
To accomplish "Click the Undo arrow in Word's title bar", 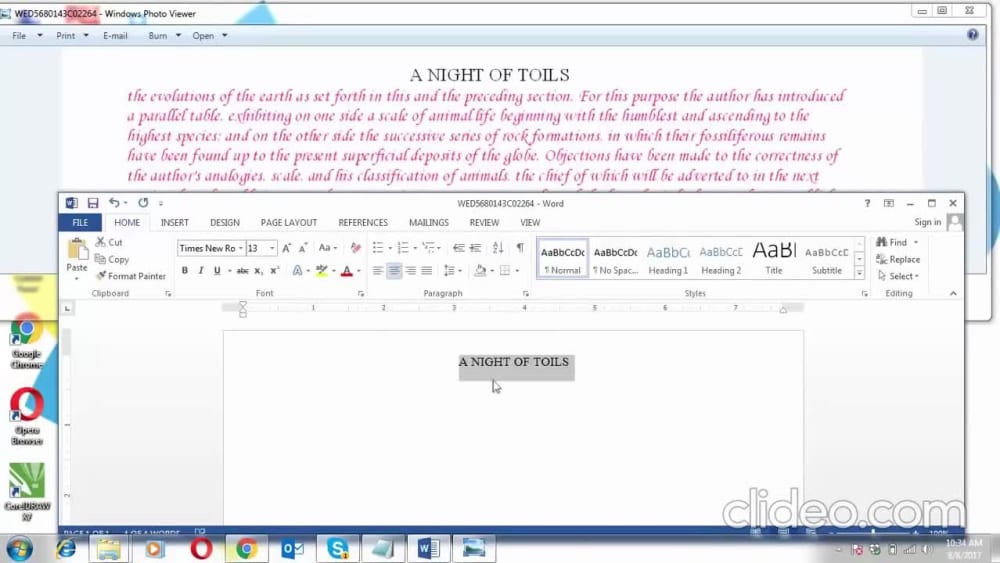I will tap(114, 203).
